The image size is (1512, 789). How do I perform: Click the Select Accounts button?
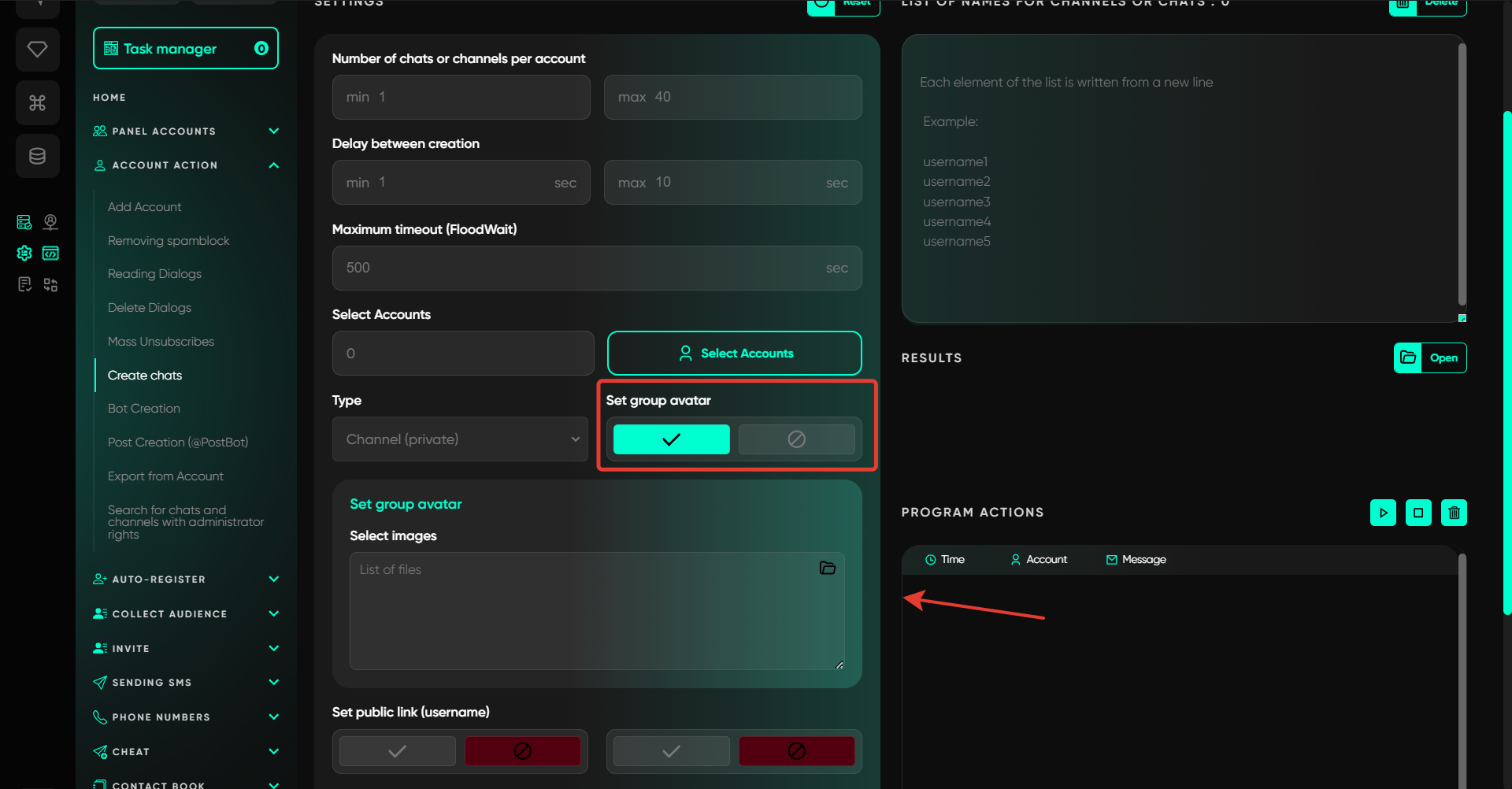click(734, 354)
